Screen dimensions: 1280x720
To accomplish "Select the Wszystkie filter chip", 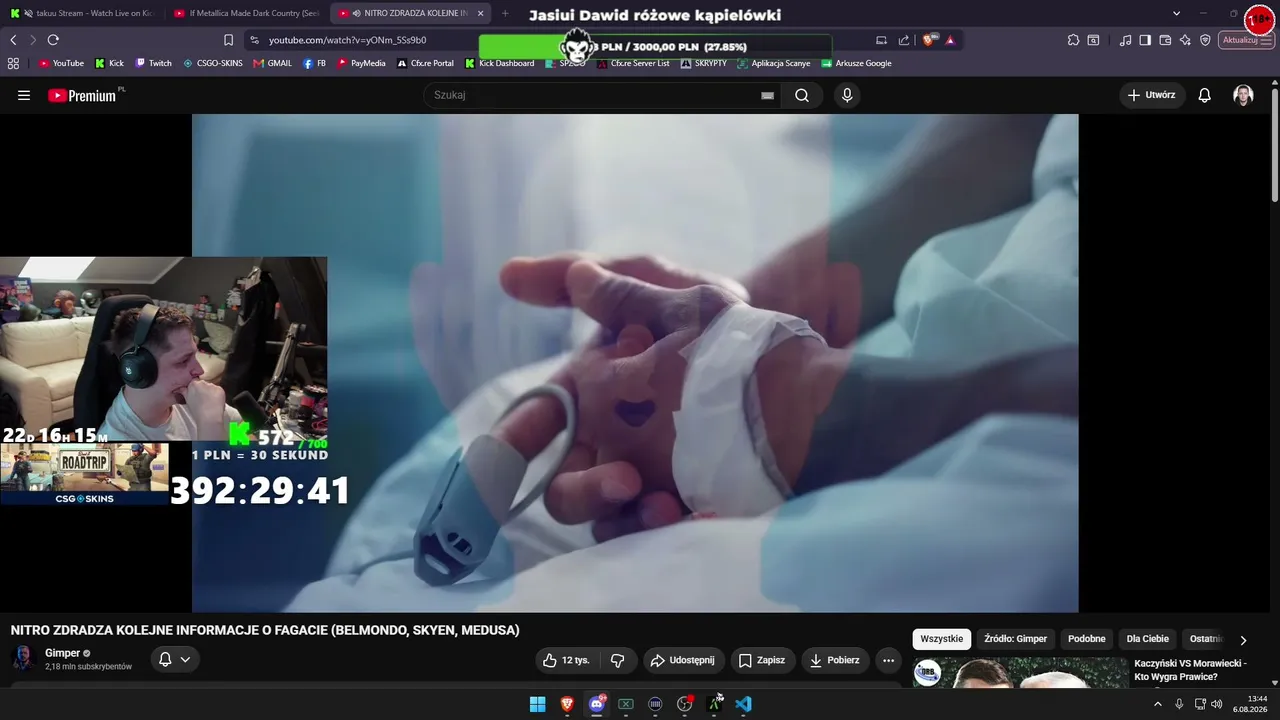I will 942,639.
